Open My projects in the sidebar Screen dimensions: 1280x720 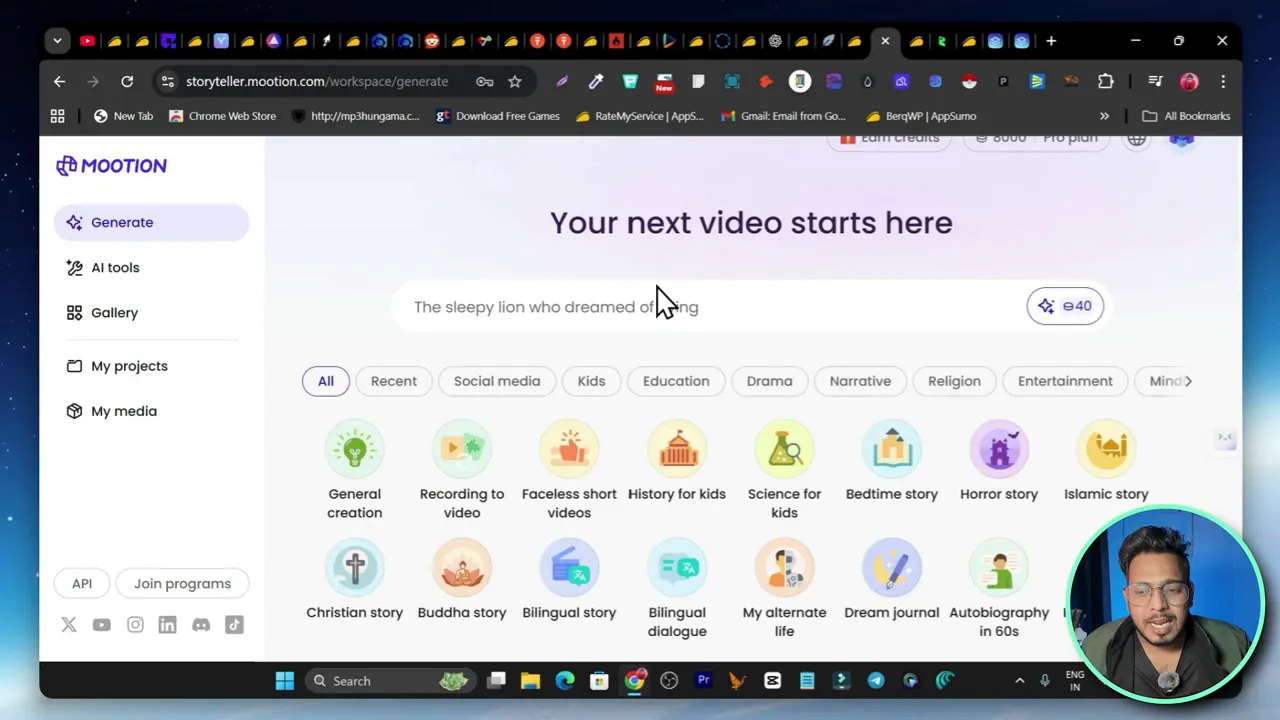[129, 366]
